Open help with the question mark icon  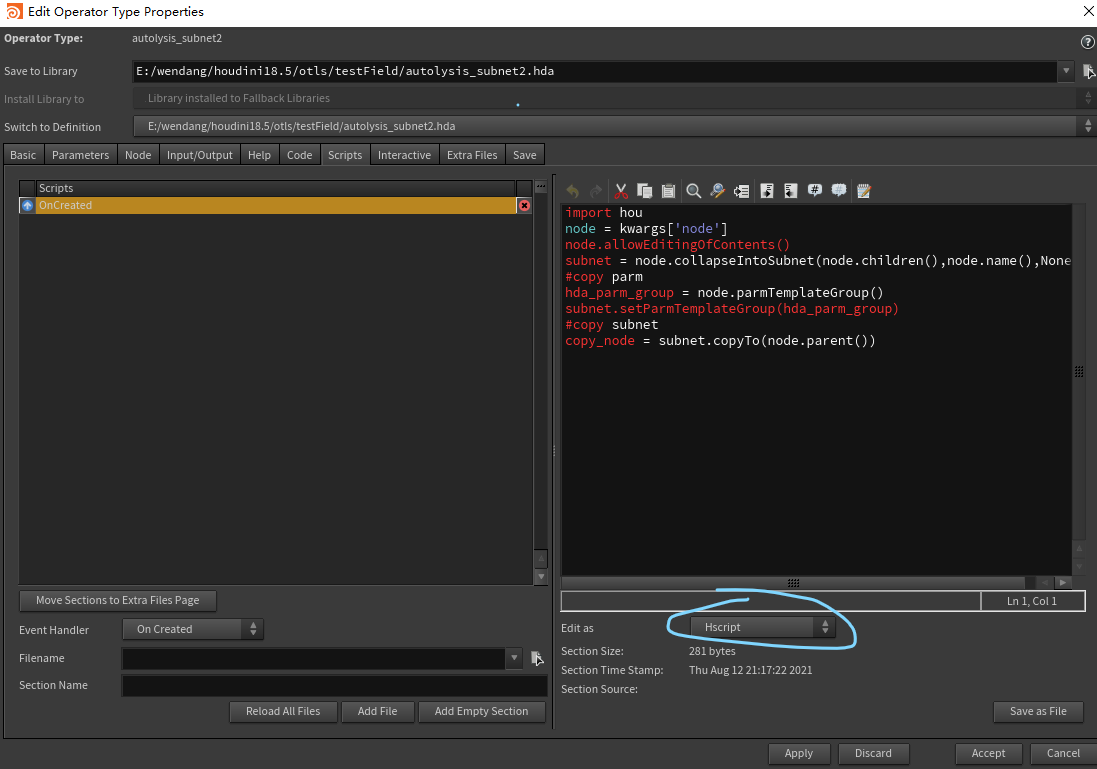pos(1088,42)
